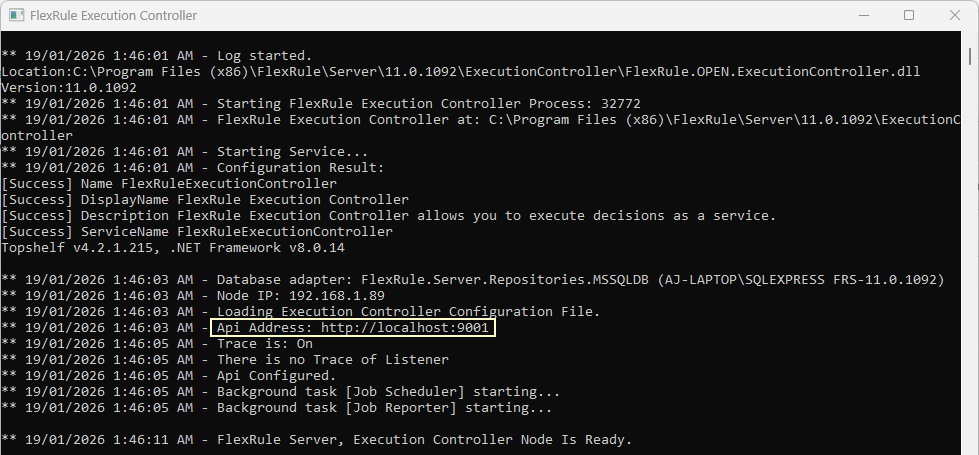The height and width of the screenshot is (455, 979).
Task: Click the 'Starting Service...' log line
Action: 184,152
